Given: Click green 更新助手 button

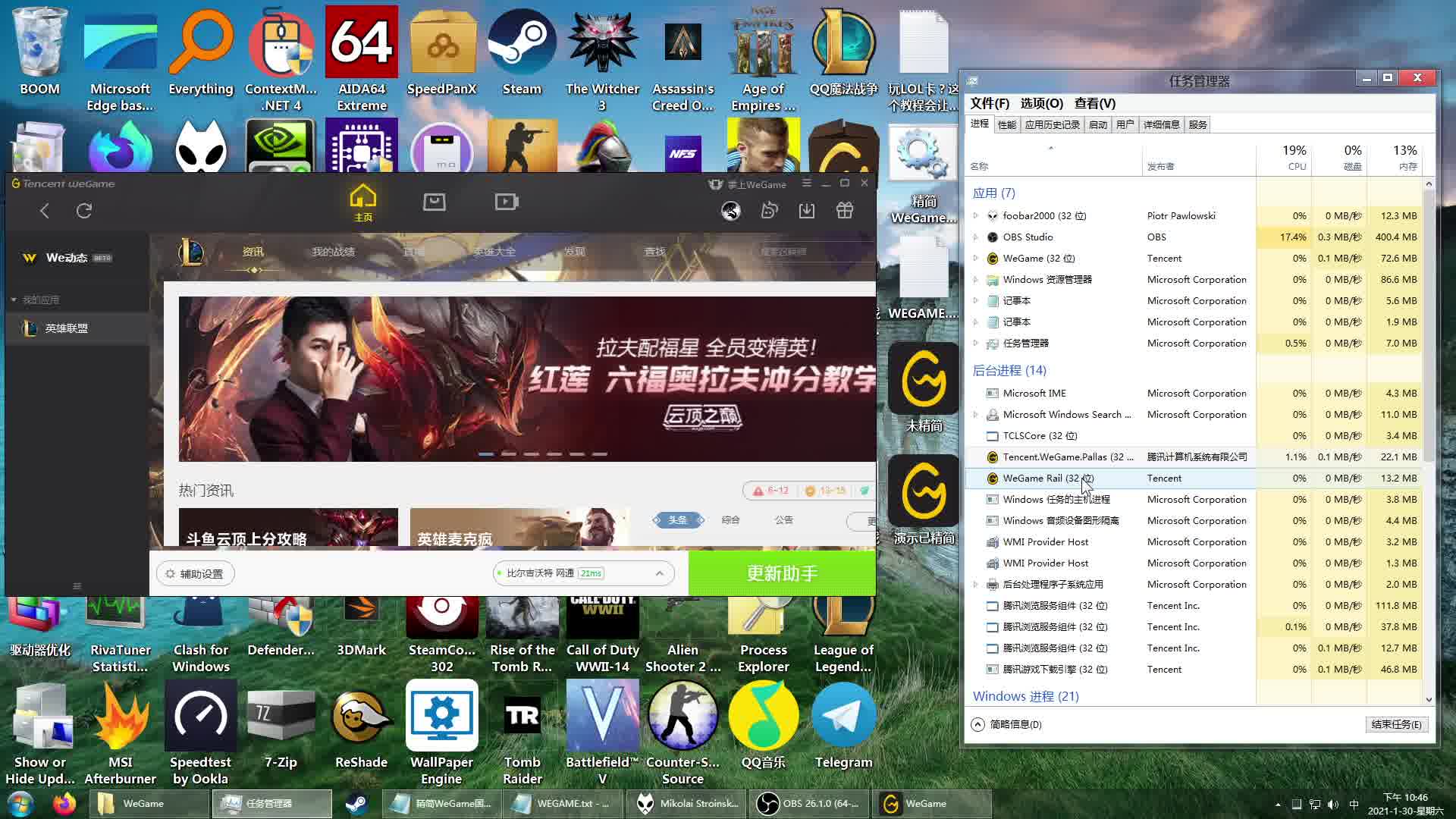Looking at the screenshot, I should click(782, 573).
